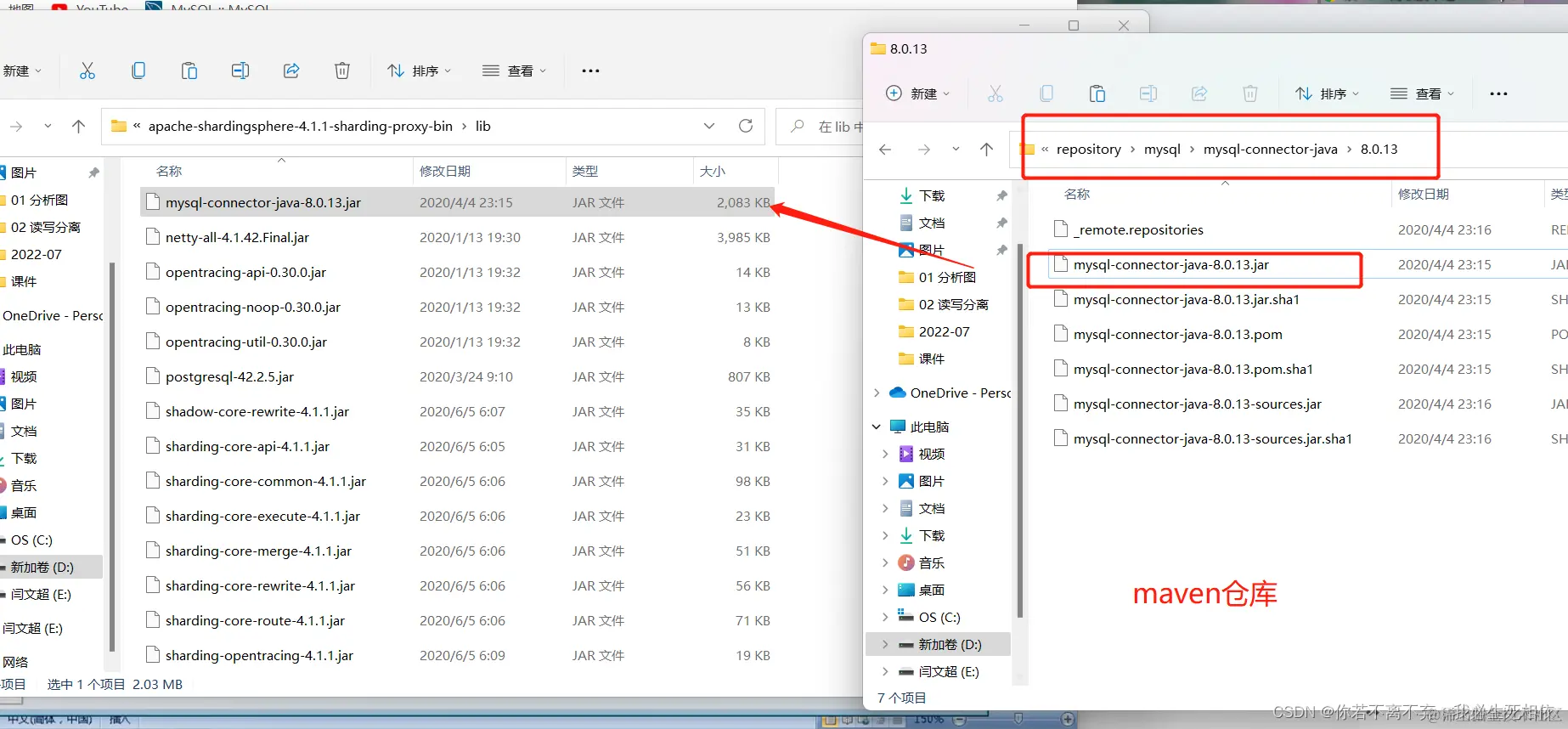Open the more options ellipsis in 8.0.13 window
Screen dimensions: 1568x729
[x=1498, y=93]
